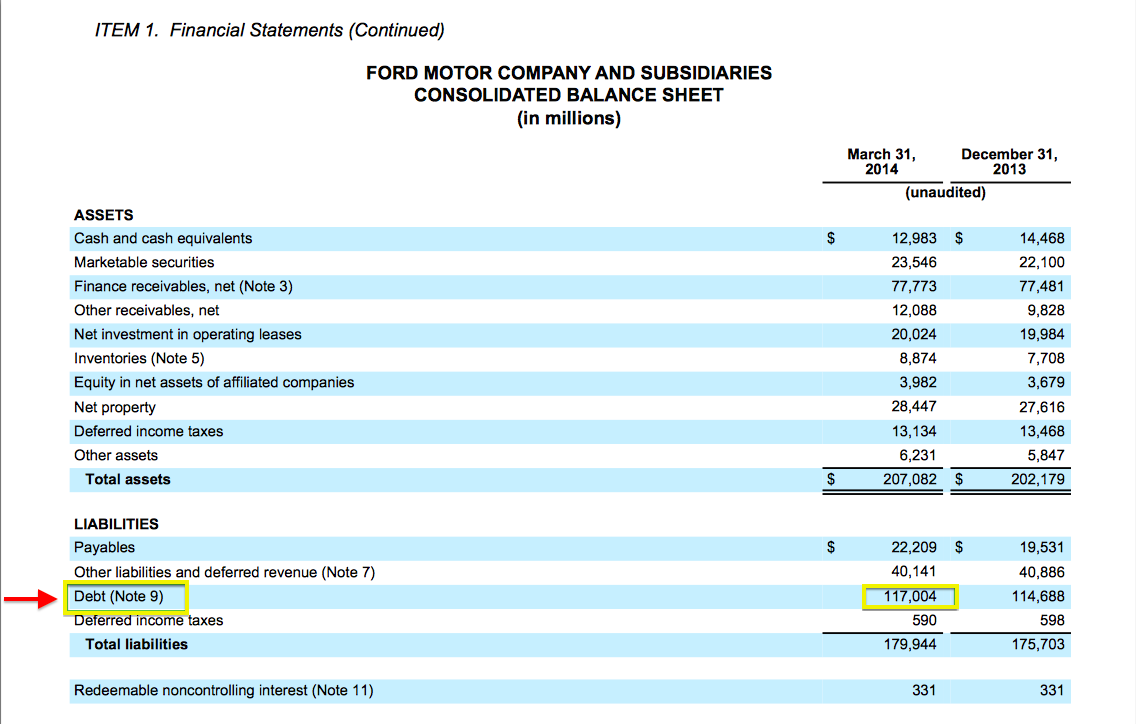Click the Total liabilities value 179,944
Image resolution: width=1136 pixels, height=724 pixels.
click(x=913, y=645)
